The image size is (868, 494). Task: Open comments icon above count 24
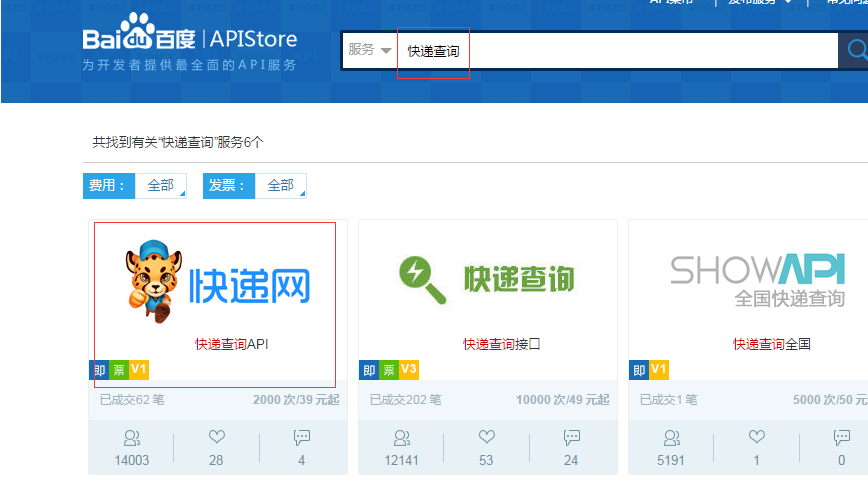572,438
